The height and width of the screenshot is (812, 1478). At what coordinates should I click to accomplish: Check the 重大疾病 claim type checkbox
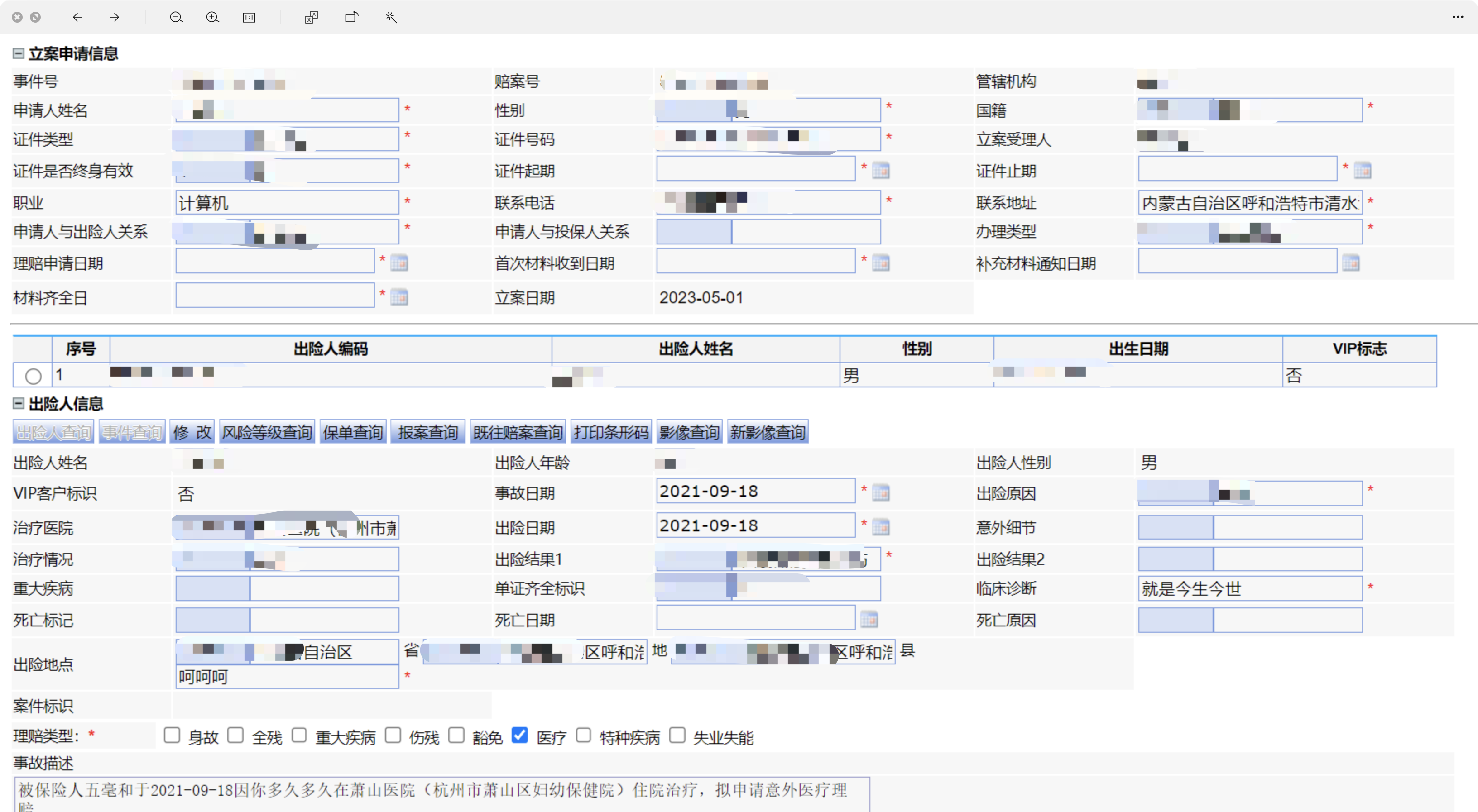tap(299, 735)
